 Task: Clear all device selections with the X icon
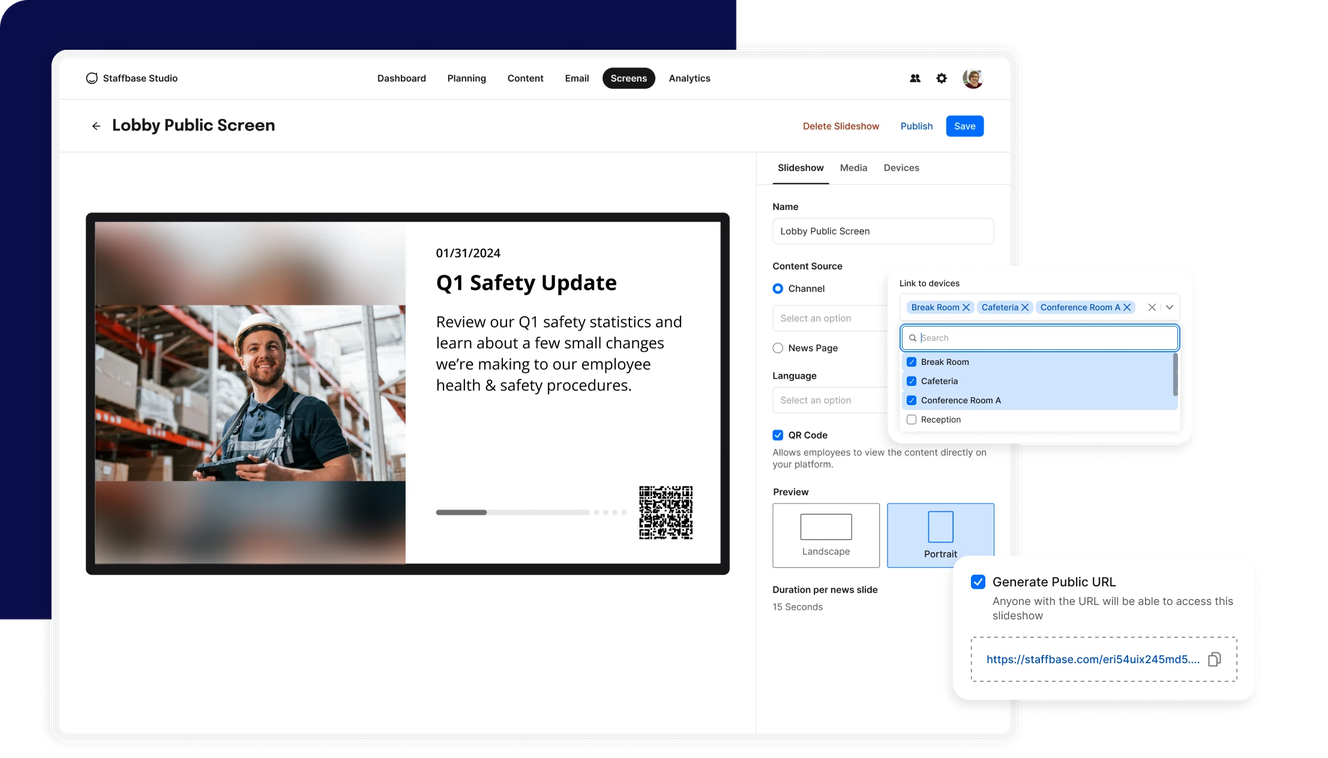1152,307
